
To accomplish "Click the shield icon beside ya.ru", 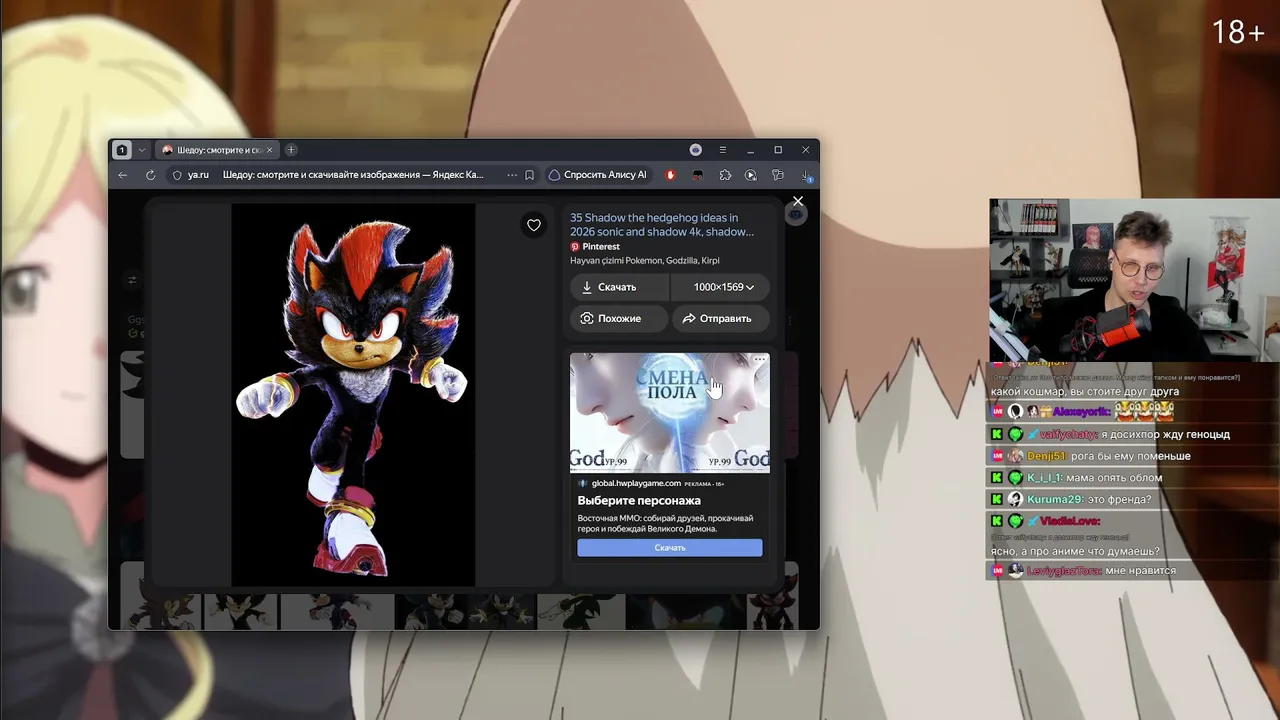I will tap(177, 175).
